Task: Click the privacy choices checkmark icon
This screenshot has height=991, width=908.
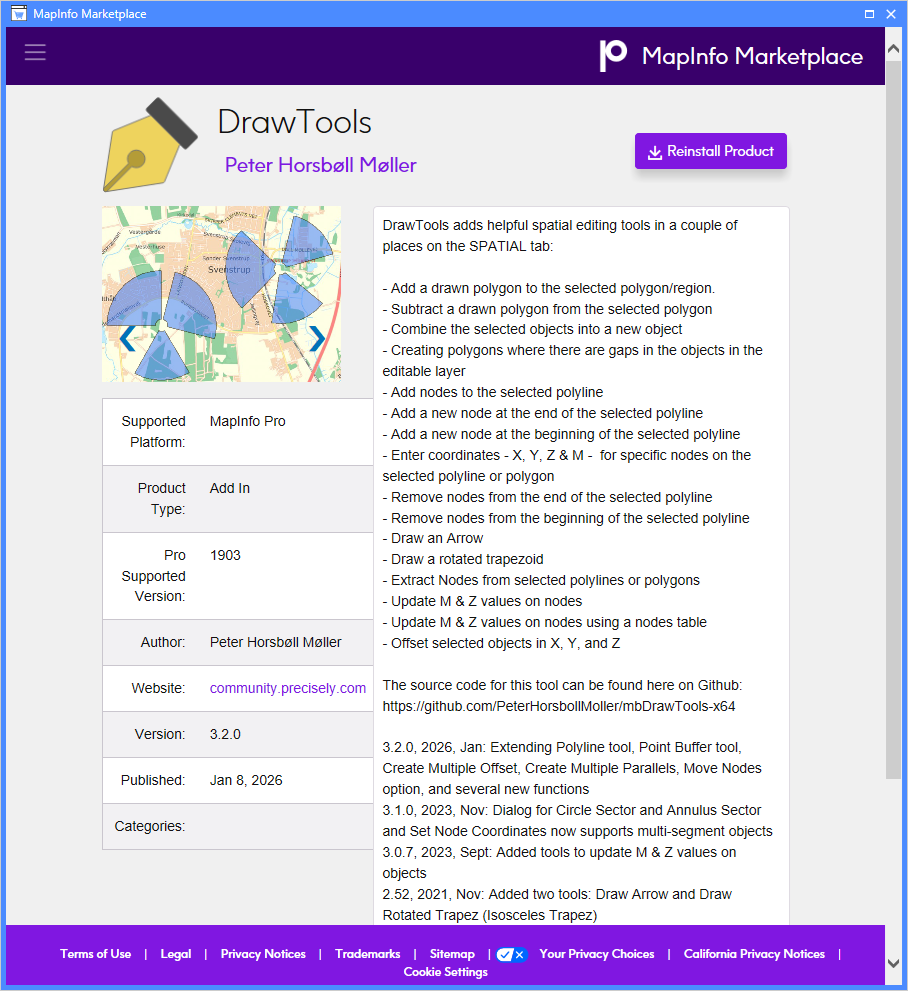Action: (511, 954)
